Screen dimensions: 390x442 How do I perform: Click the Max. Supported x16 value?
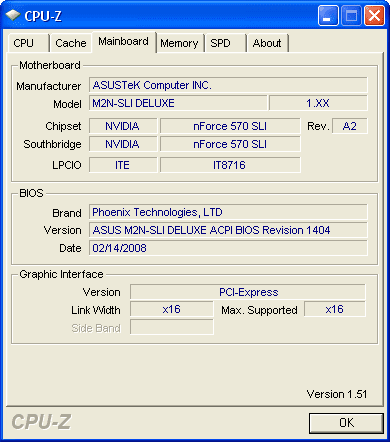pos(334,309)
